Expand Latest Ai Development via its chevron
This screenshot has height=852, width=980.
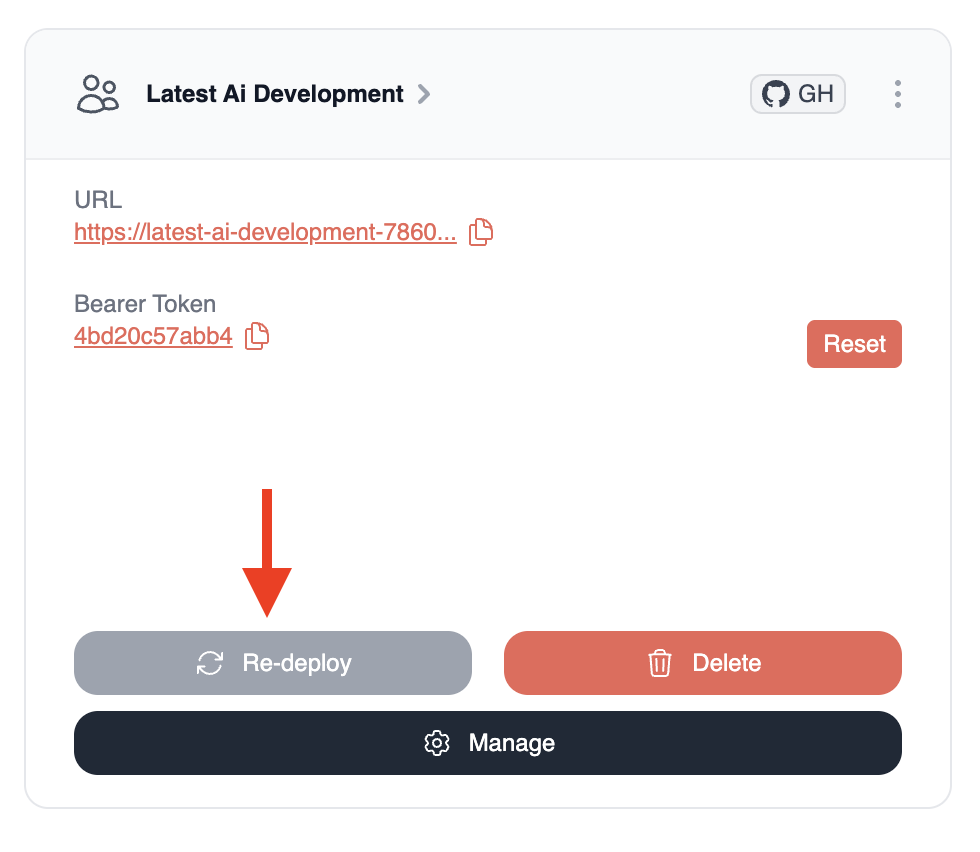pos(424,93)
